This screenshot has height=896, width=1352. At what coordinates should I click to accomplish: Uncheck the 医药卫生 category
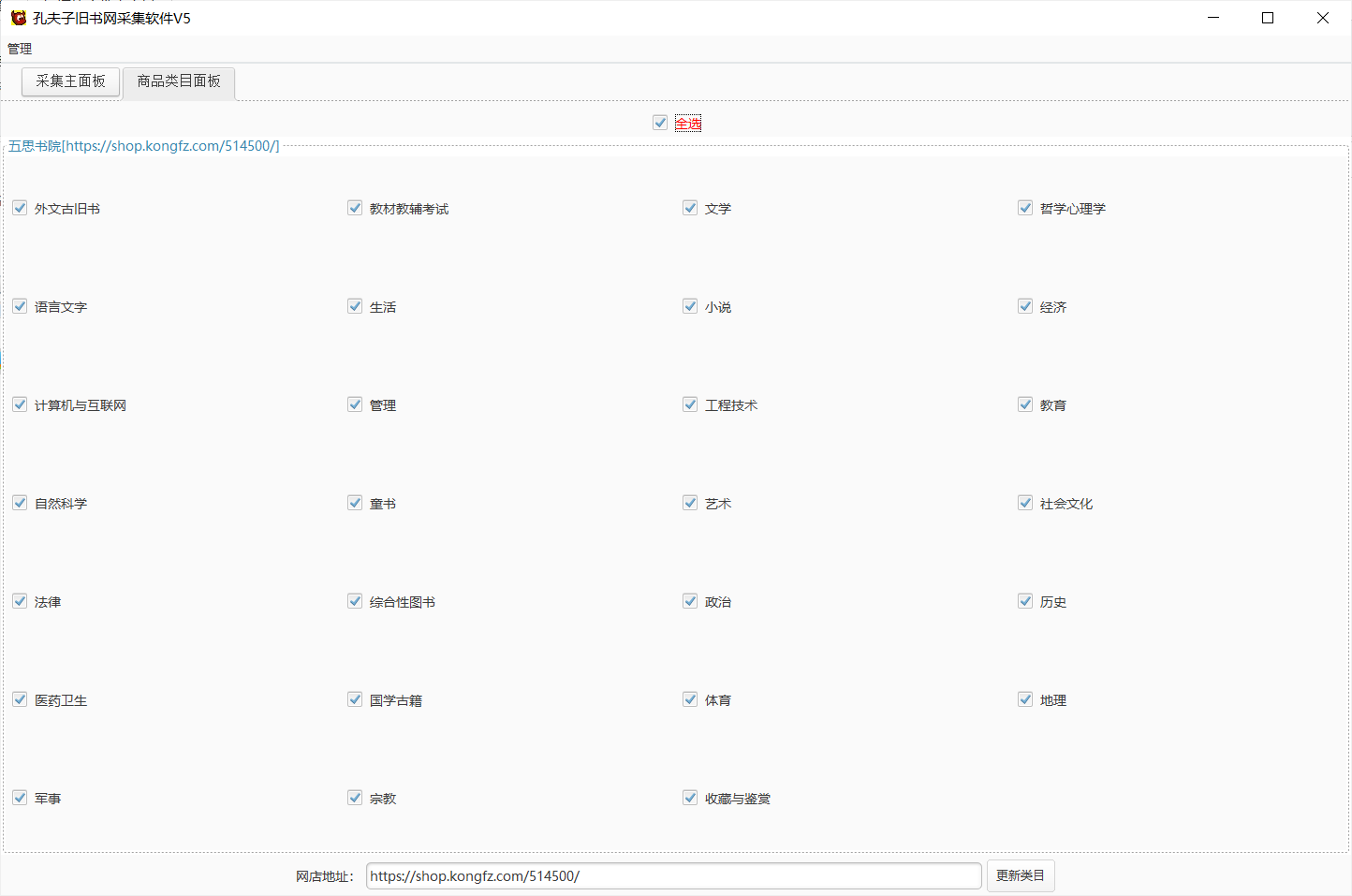(20, 699)
